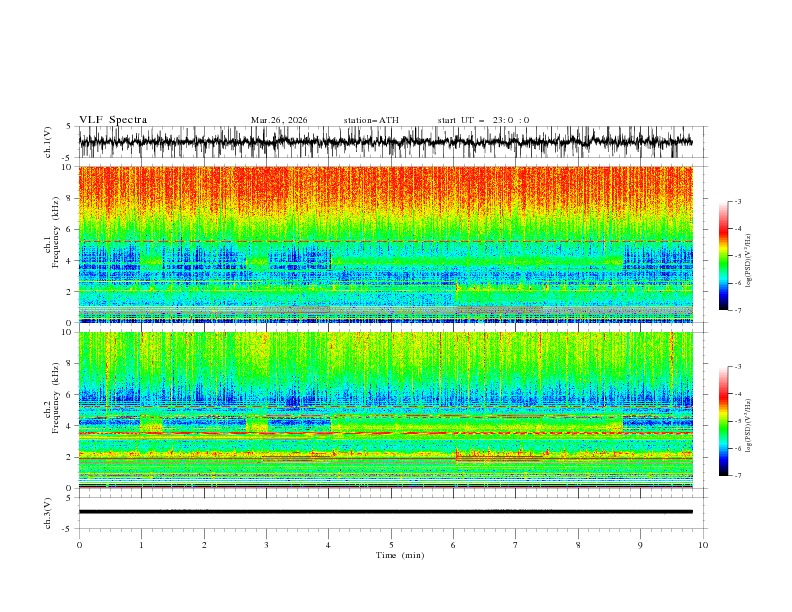Click tick label 3 on Time axis
The image size is (792, 612).
(x=266, y=545)
